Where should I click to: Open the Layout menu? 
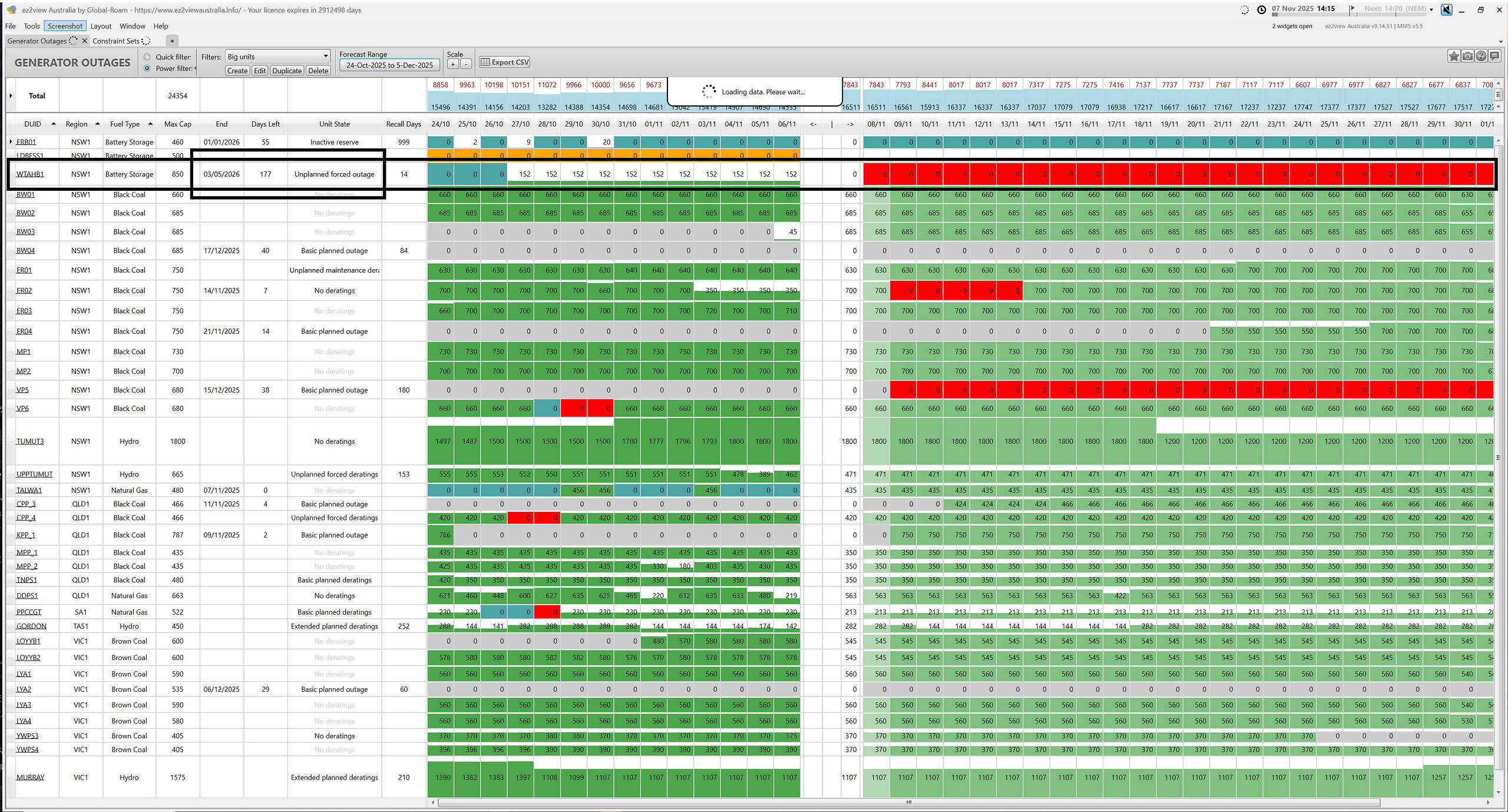[101, 26]
